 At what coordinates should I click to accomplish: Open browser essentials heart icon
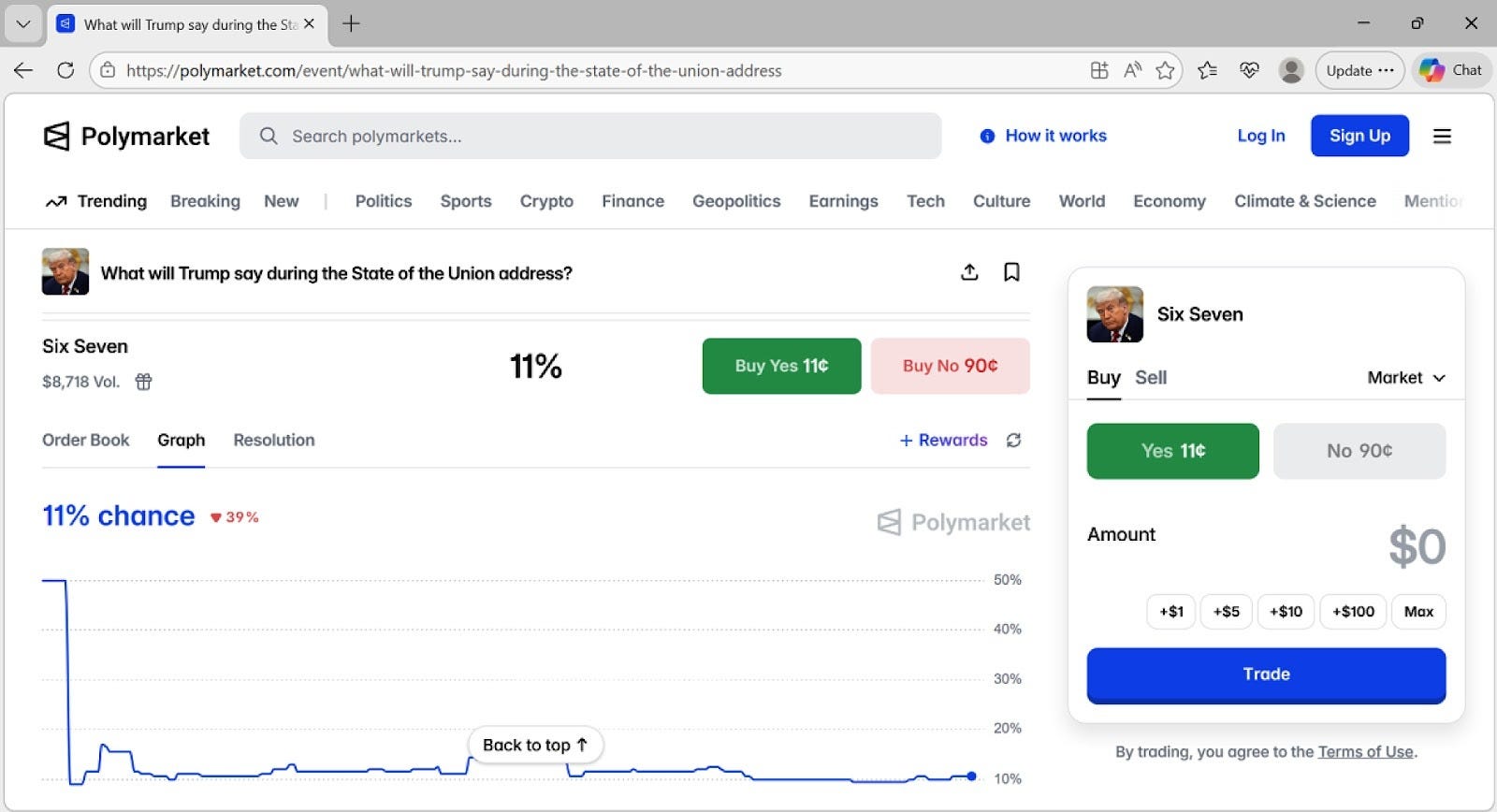(1249, 70)
